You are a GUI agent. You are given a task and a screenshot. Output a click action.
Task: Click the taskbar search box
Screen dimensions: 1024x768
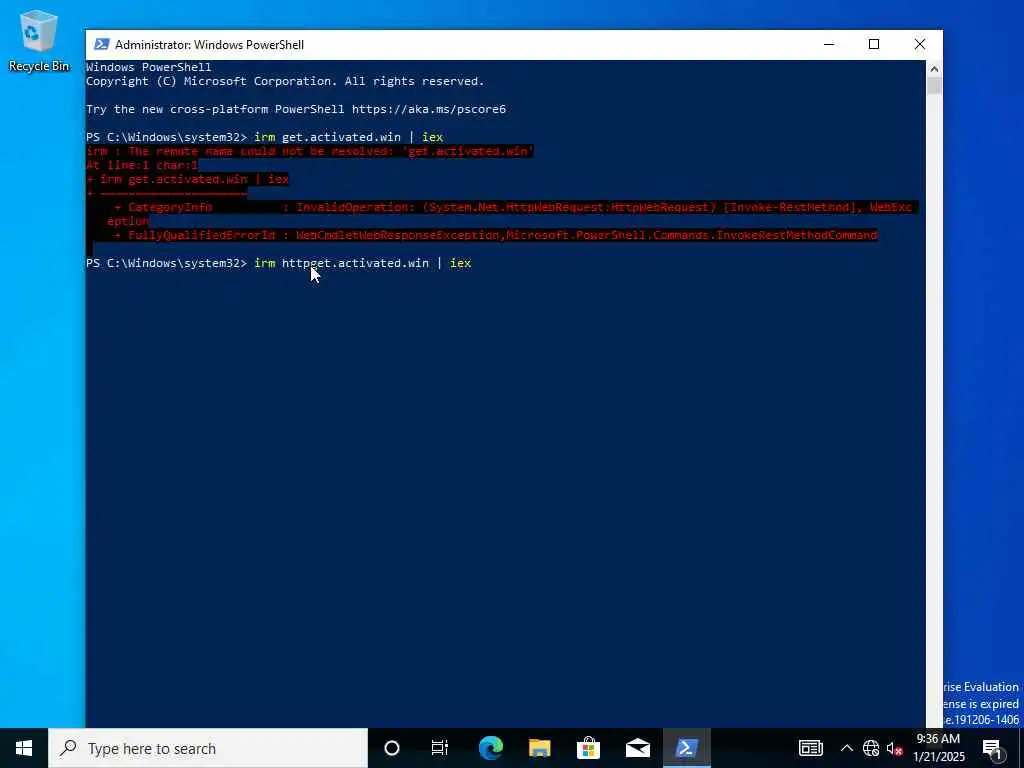(208, 748)
